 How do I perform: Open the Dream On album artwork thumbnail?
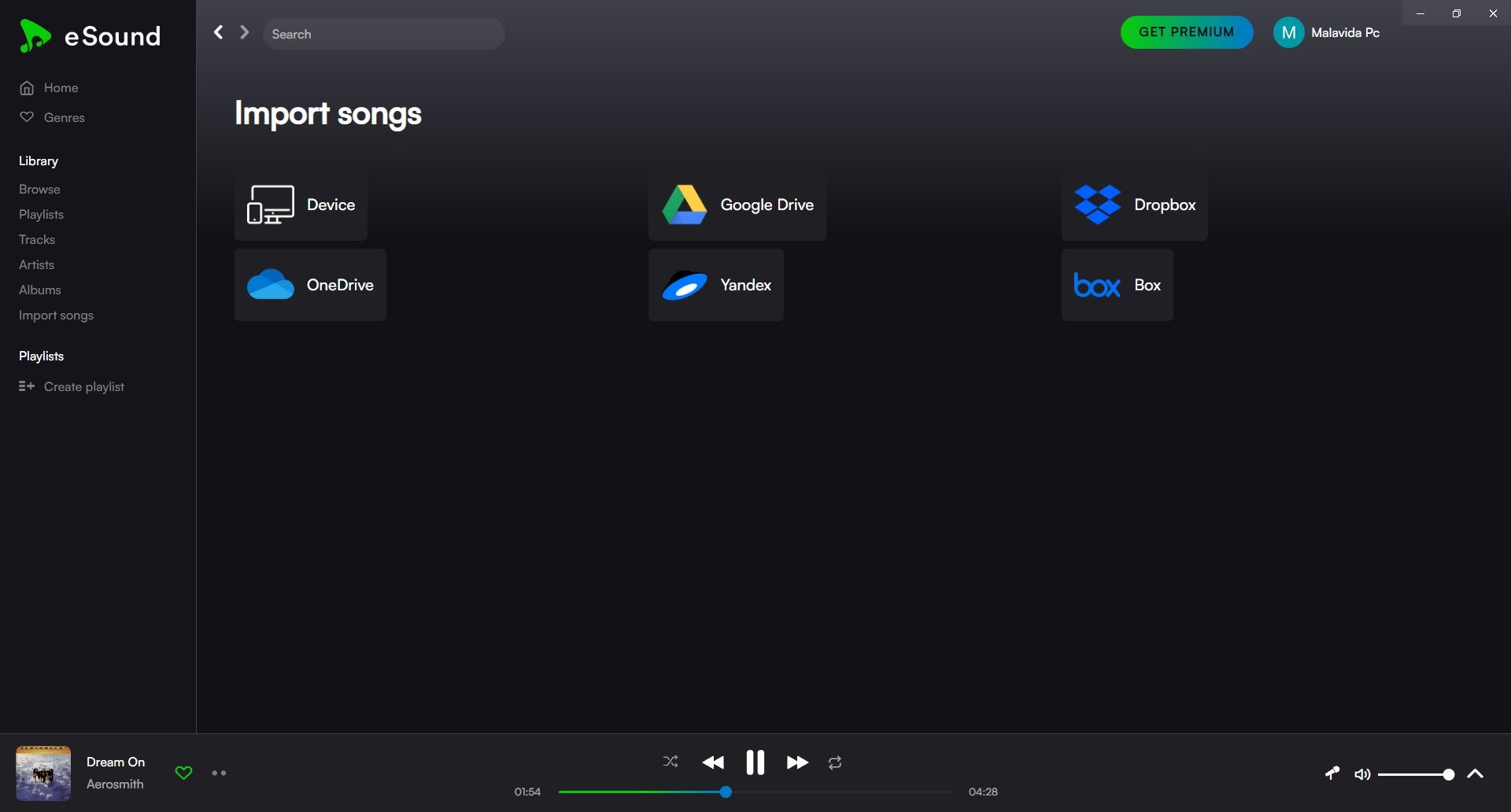pos(43,773)
